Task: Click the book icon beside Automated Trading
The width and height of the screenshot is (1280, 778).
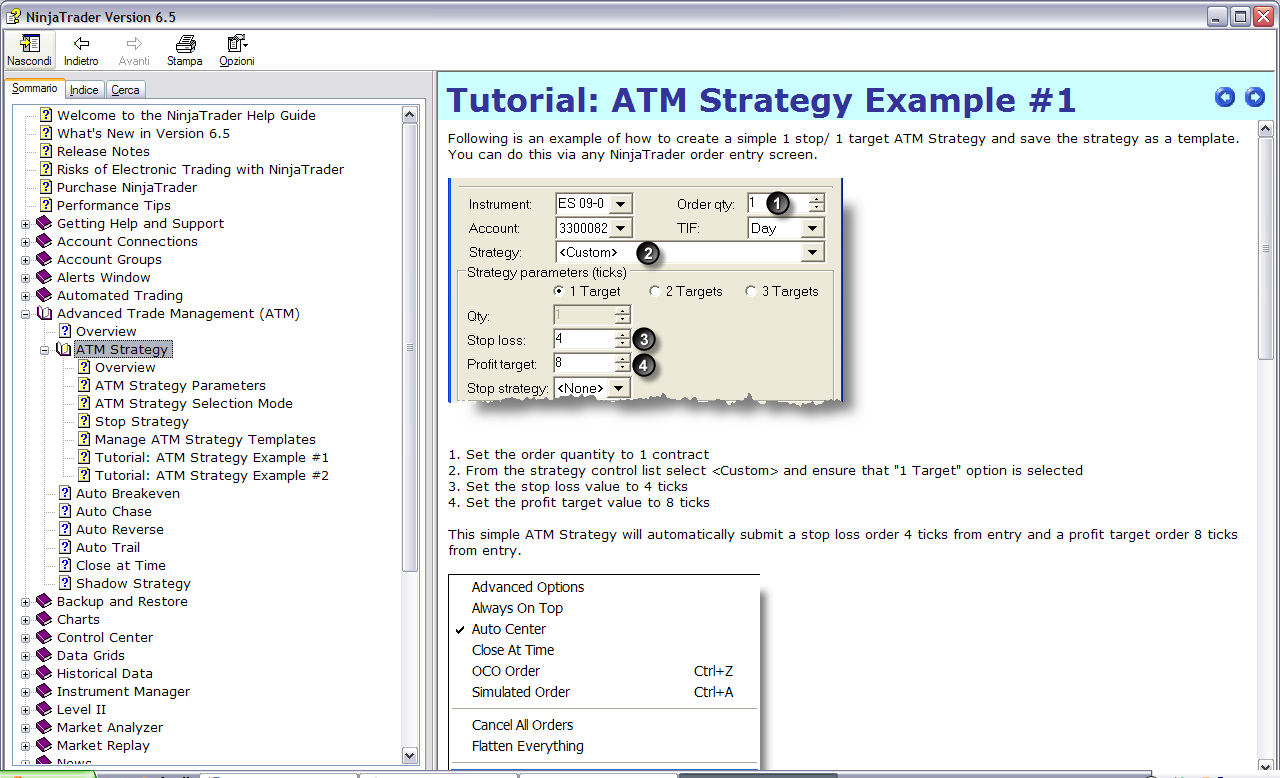Action: (44, 295)
